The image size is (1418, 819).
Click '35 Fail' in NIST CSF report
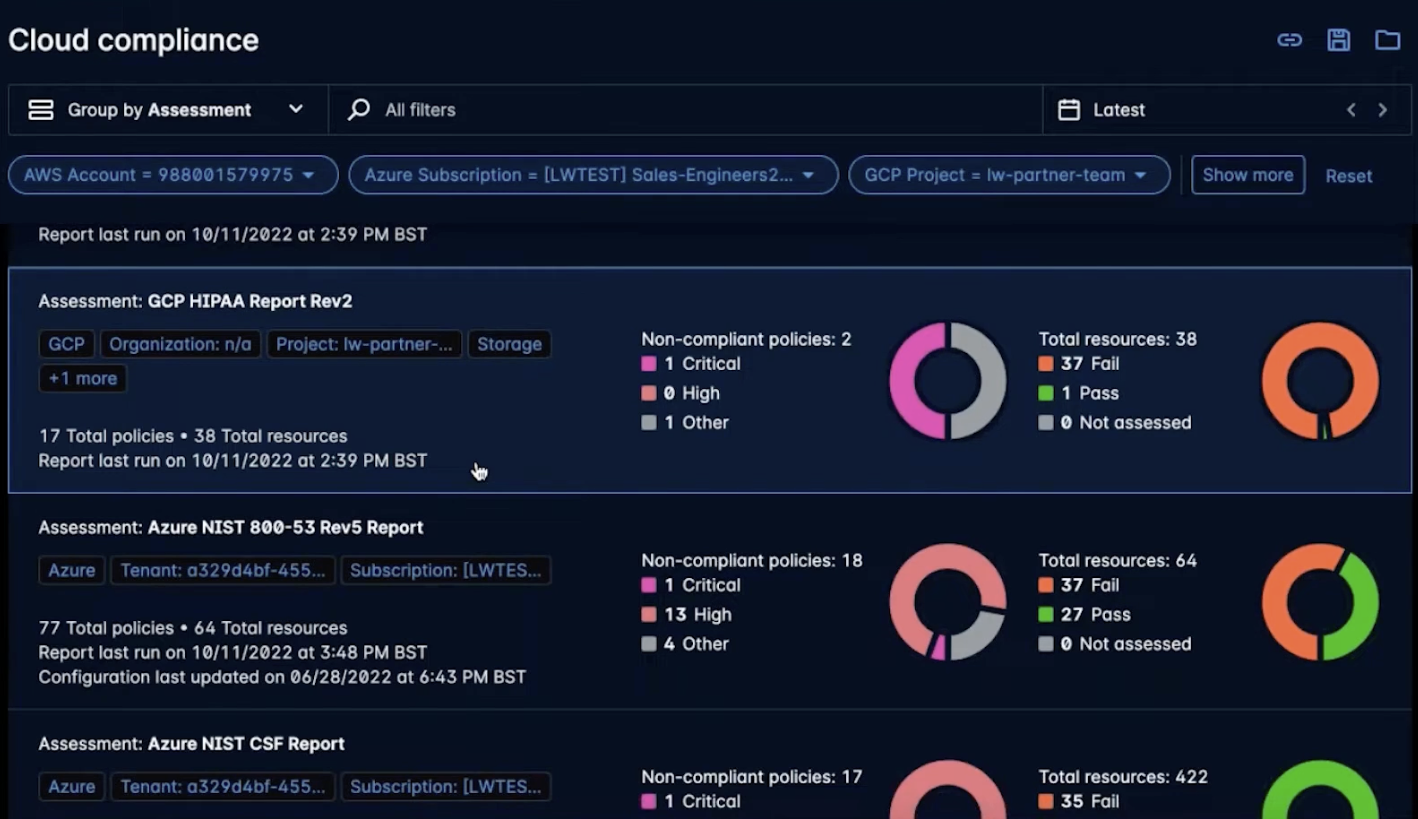point(1090,801)
